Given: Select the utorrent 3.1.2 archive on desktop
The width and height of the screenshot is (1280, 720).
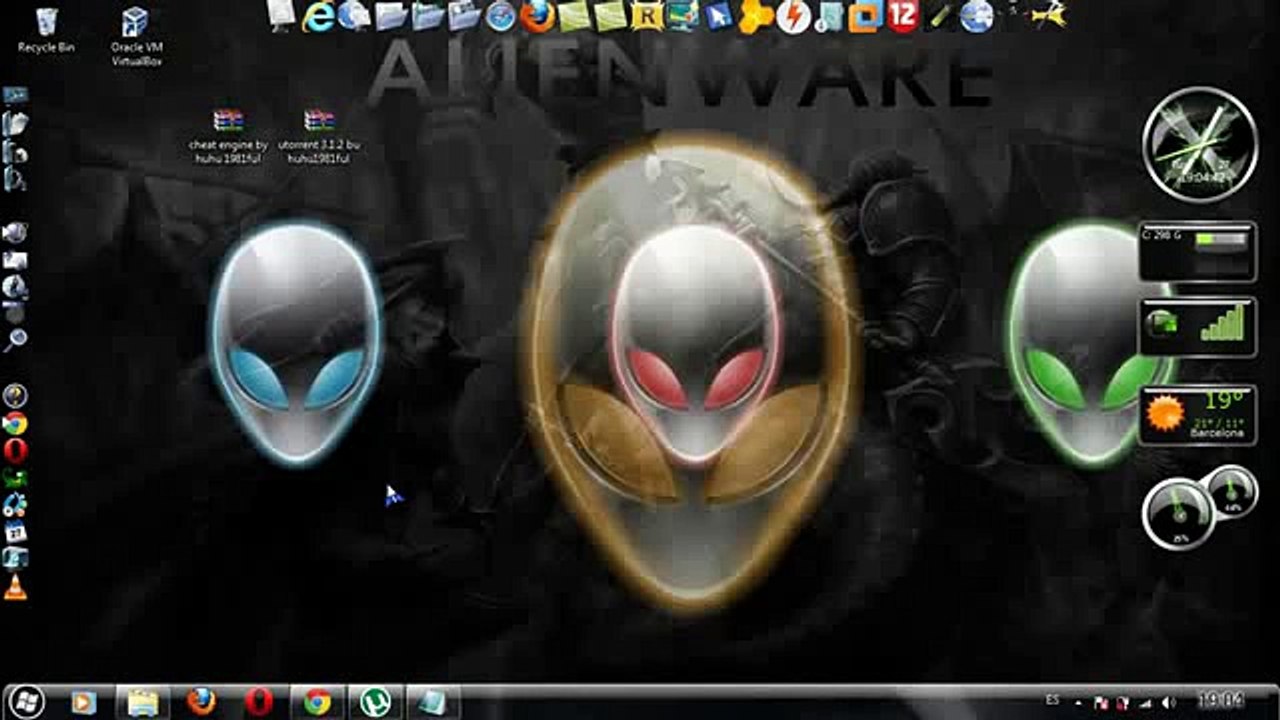Looking at the screenshot, I should point(318,136).
